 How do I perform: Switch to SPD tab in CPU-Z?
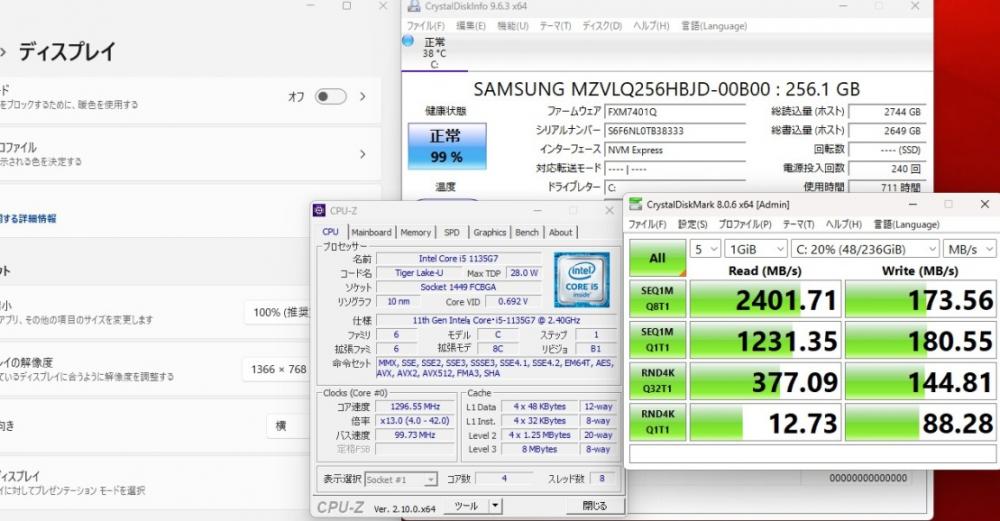[x=452, y=233]
